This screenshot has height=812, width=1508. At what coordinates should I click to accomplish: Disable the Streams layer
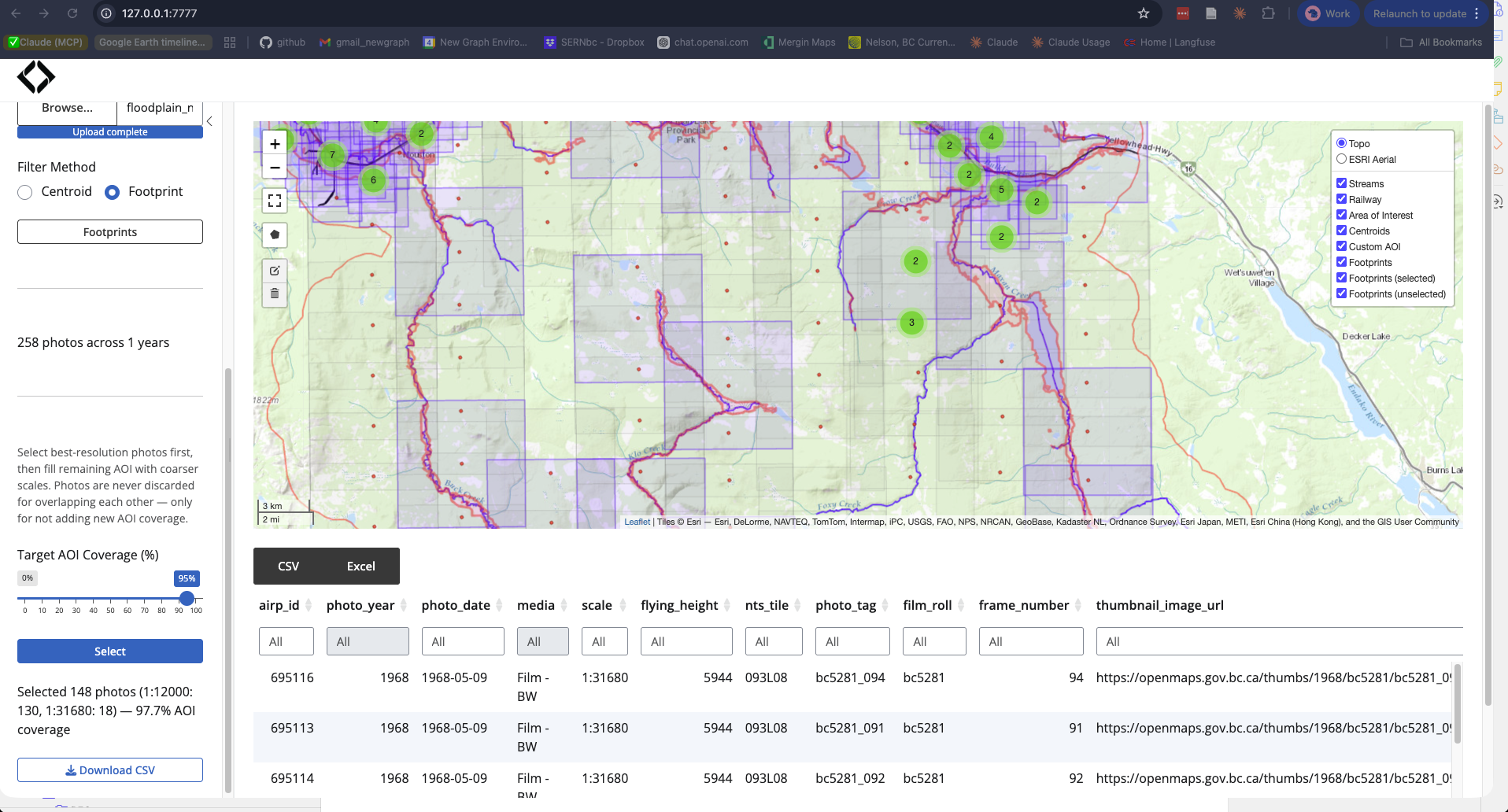point(1342,183)
